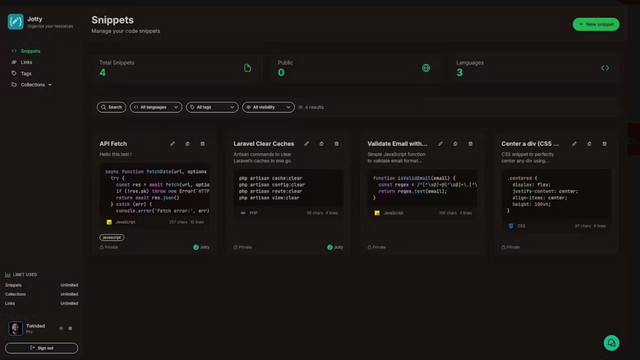Click the Languages code brackets icon
The width and height of the screenshot is (640, 360).
605,68
